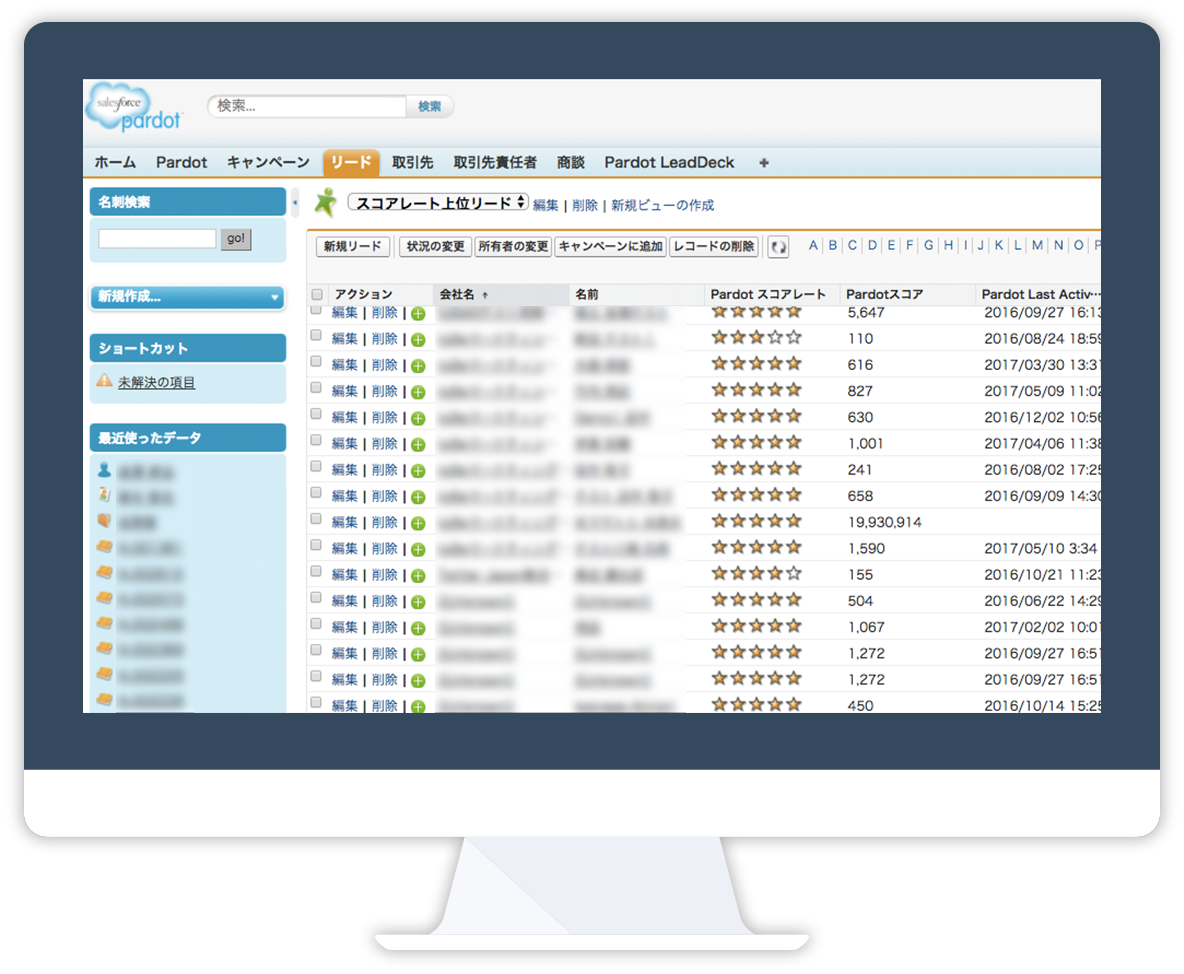Check the checkbox for the 630 score row

click(316, 414)
